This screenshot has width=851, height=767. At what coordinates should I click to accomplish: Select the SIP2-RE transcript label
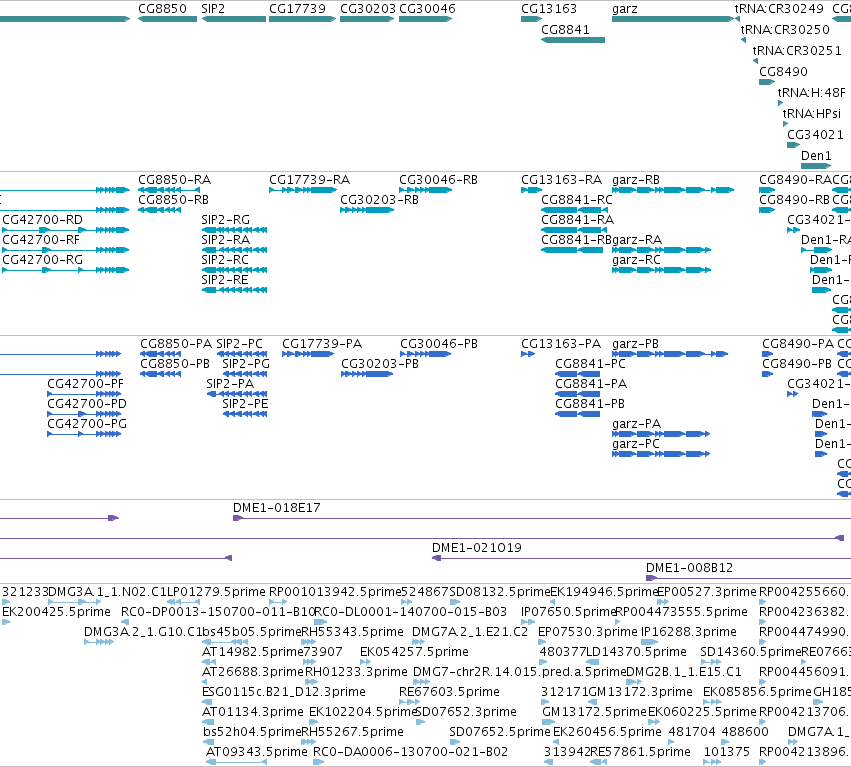[225, 280]
